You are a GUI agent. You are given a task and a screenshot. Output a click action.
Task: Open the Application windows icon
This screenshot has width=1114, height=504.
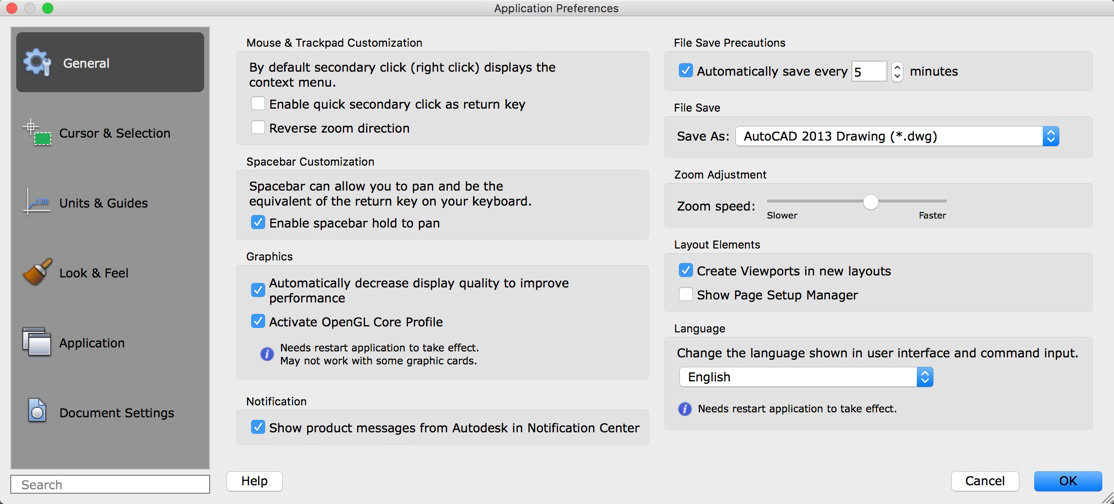37,342
